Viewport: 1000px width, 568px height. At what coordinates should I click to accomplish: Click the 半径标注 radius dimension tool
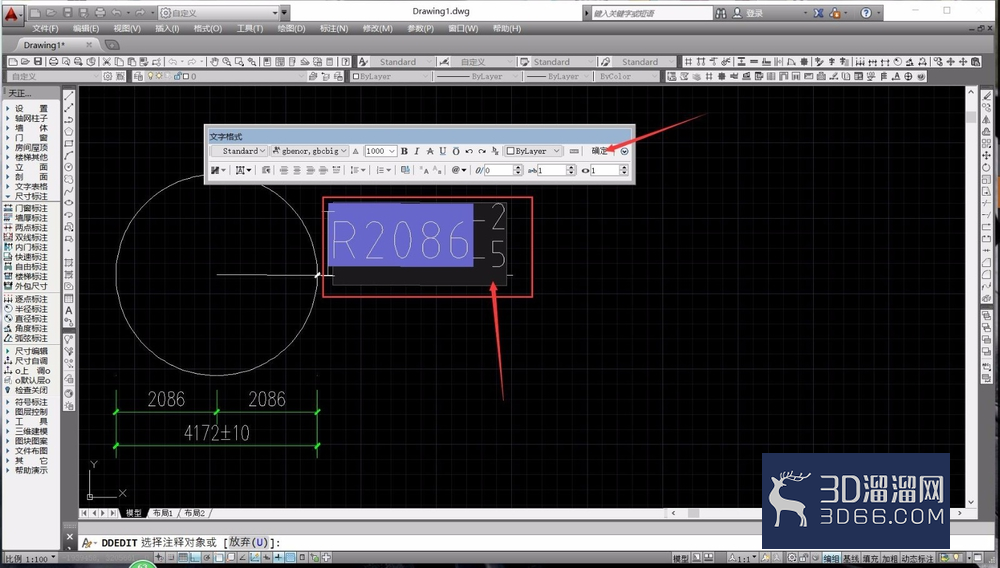[26, 309]
